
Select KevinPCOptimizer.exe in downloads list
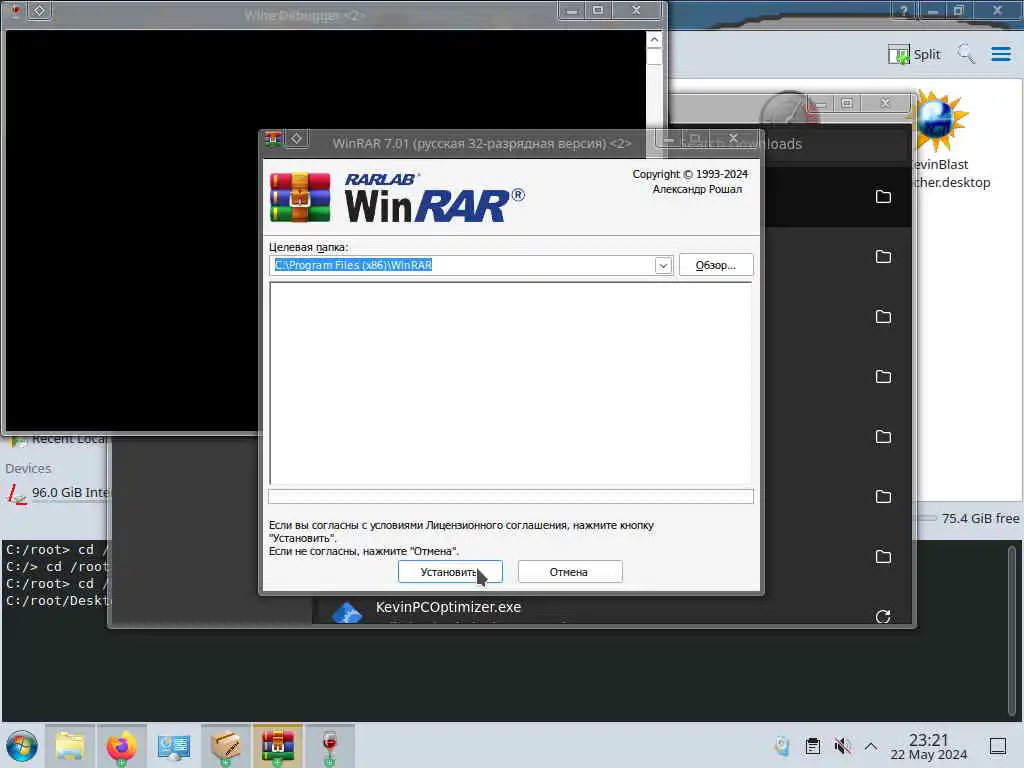(x=448, y=607)
